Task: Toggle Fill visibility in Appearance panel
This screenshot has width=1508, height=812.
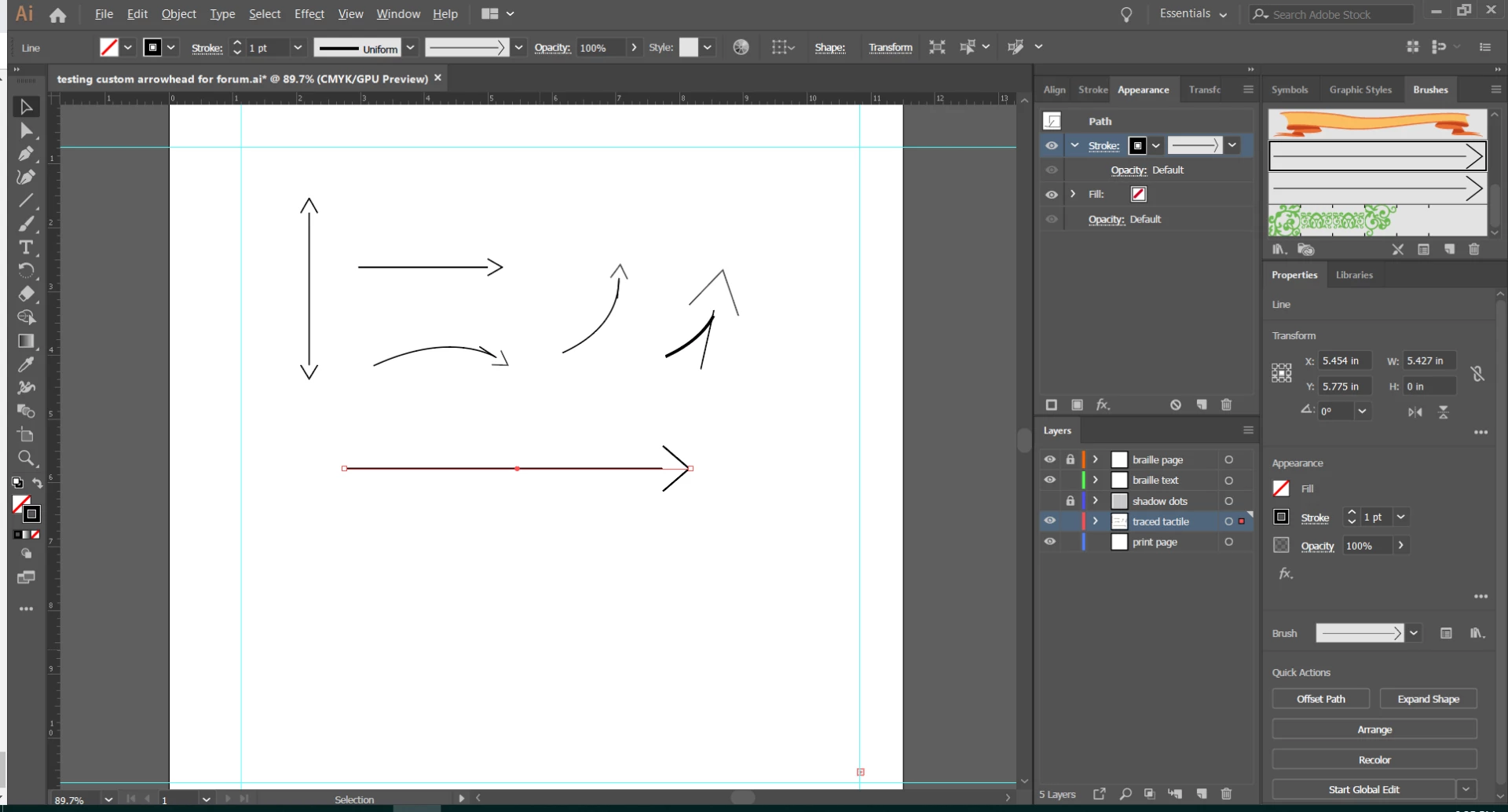Action: (x=1052, y=195)
